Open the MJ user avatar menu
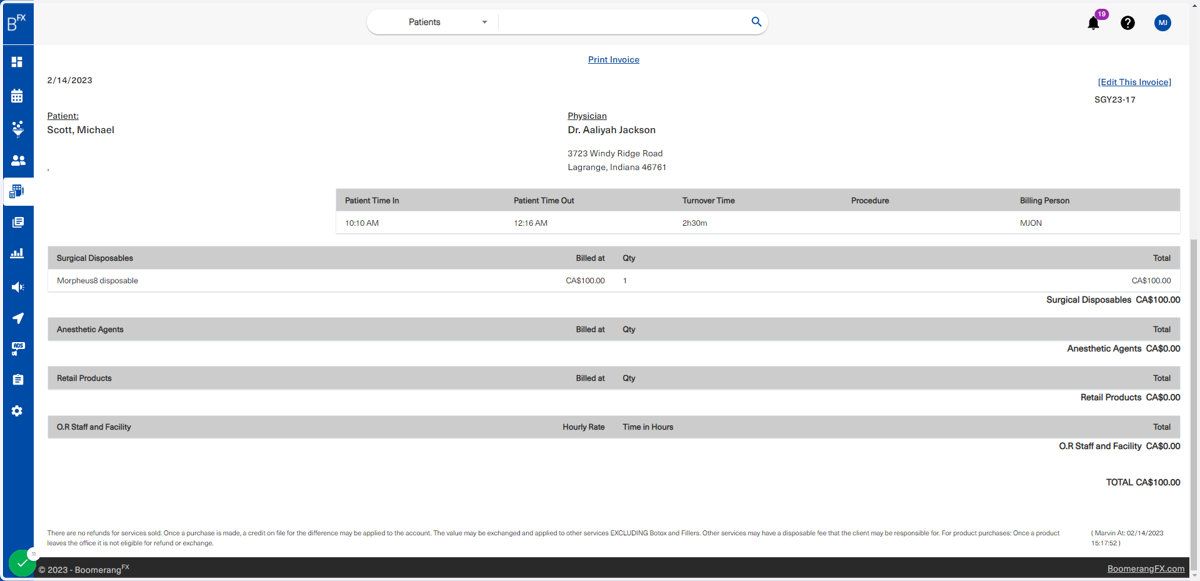Viewport: 1200px width, 581px height. click(x=1162, y=22)
